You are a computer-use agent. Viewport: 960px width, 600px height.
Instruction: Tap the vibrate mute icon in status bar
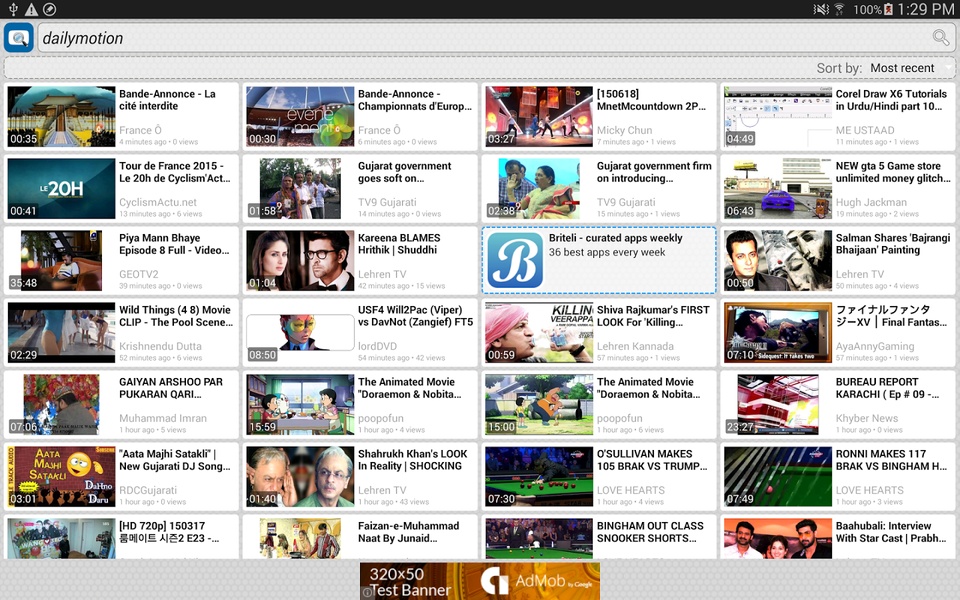(x=820, y=9)
